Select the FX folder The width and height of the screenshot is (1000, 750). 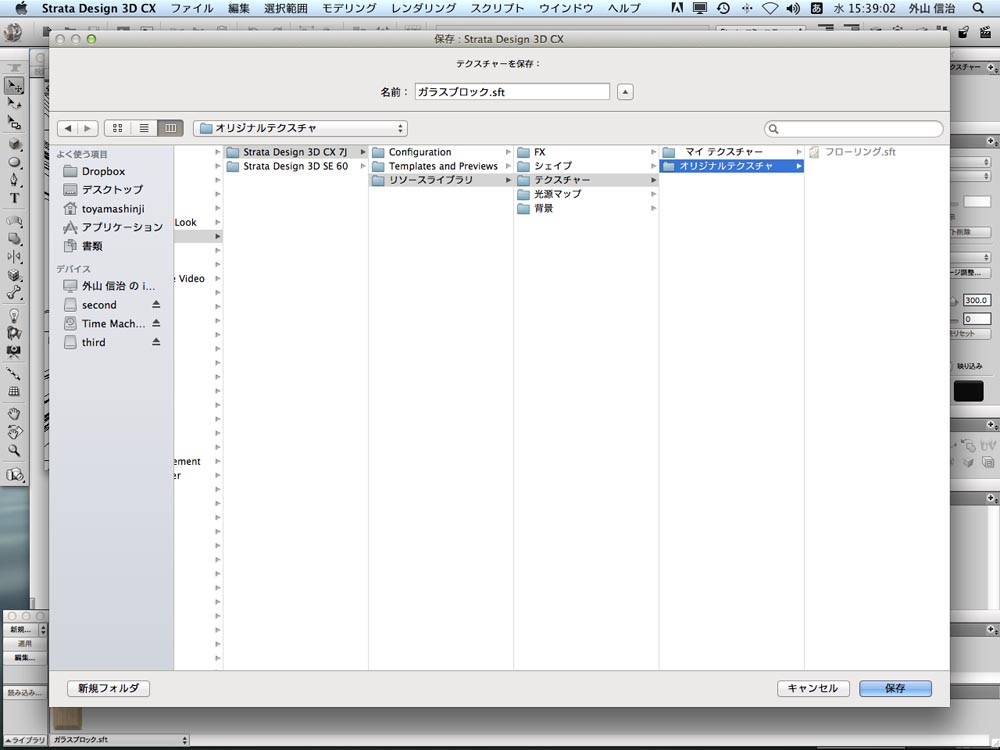point(587,152)
